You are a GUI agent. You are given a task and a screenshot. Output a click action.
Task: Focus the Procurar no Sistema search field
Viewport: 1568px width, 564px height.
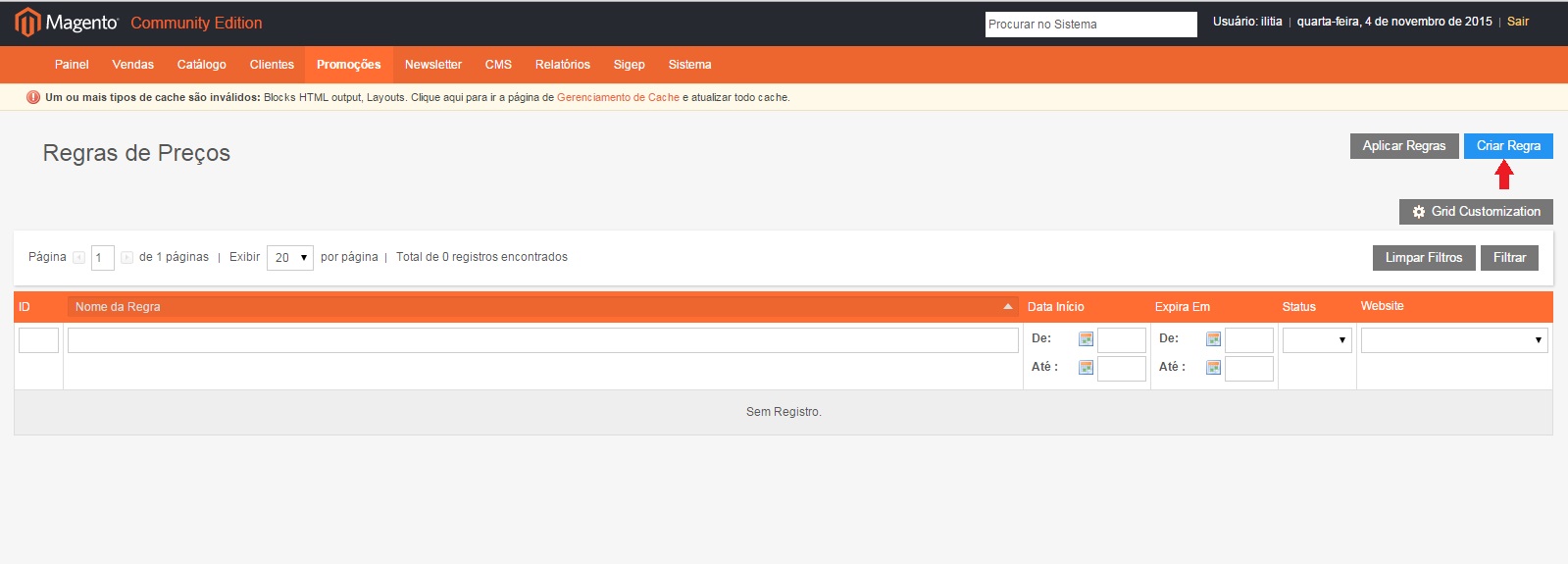1090,25
